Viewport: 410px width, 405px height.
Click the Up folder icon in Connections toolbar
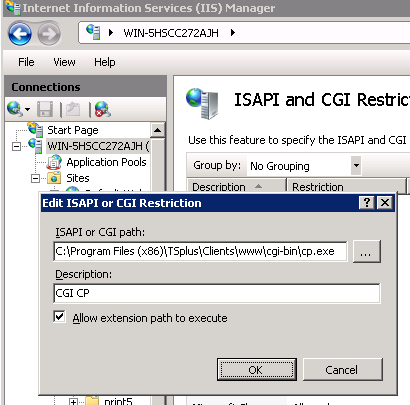73,109
